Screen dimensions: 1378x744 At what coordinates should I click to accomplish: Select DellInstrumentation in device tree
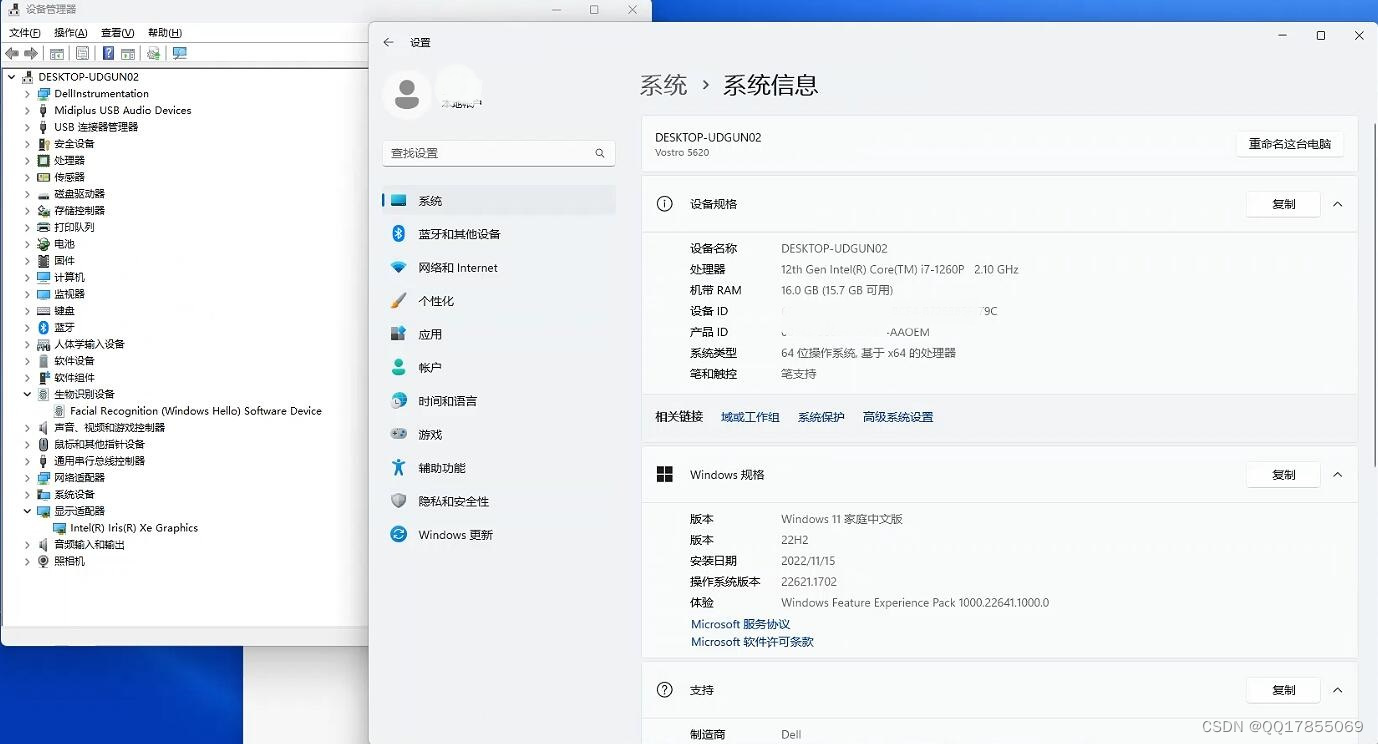[101, 94]
